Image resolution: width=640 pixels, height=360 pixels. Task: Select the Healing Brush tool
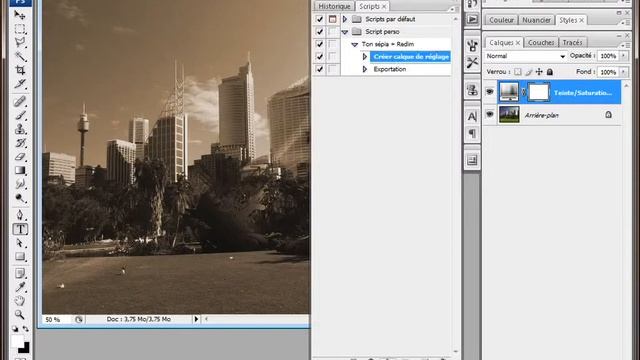click(x=20, y=101)
